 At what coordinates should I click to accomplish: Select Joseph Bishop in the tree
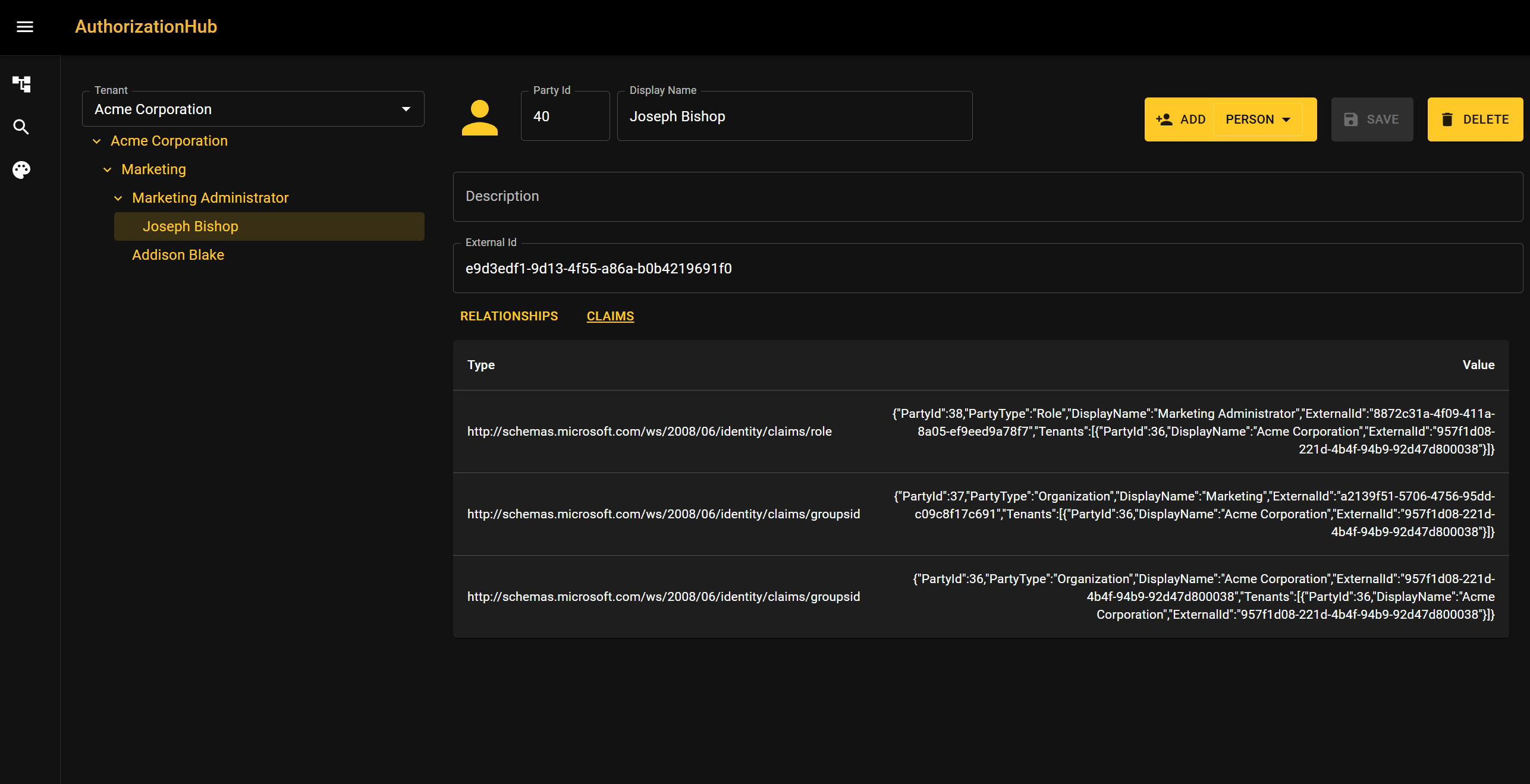[x=269, y=226]
